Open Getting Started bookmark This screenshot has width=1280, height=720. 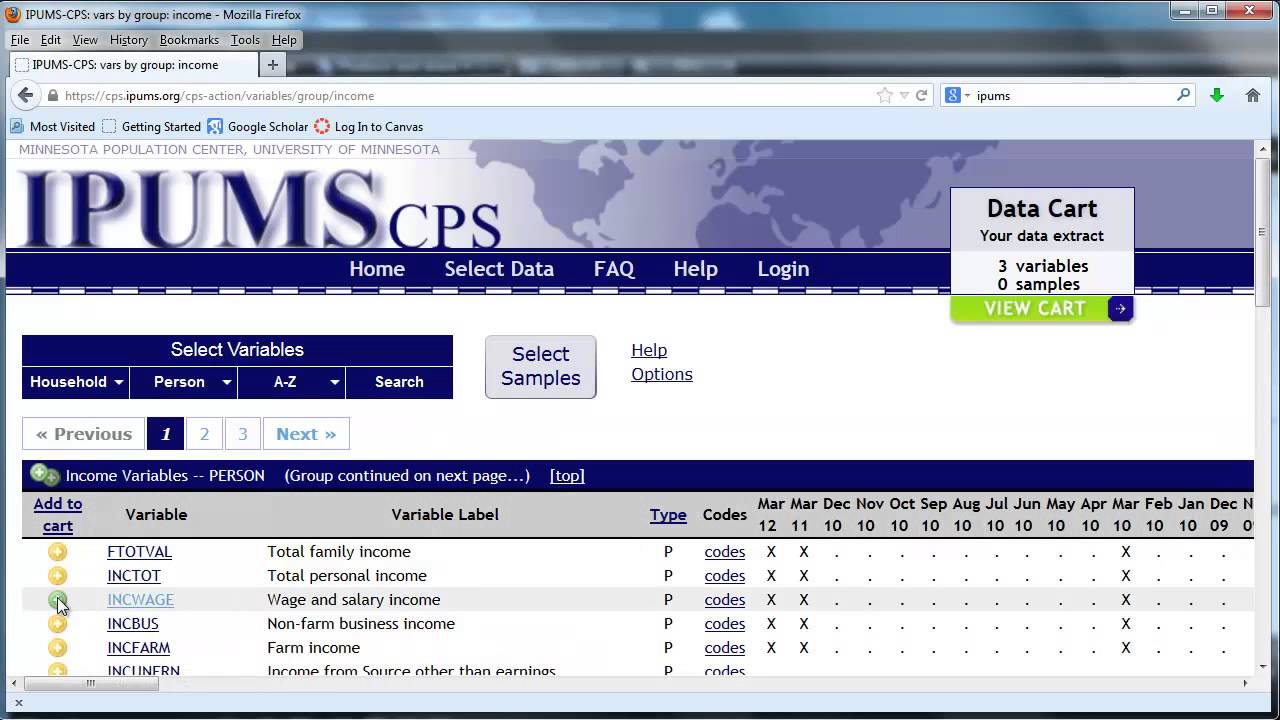pyautogui.click(x=152, y=127)
